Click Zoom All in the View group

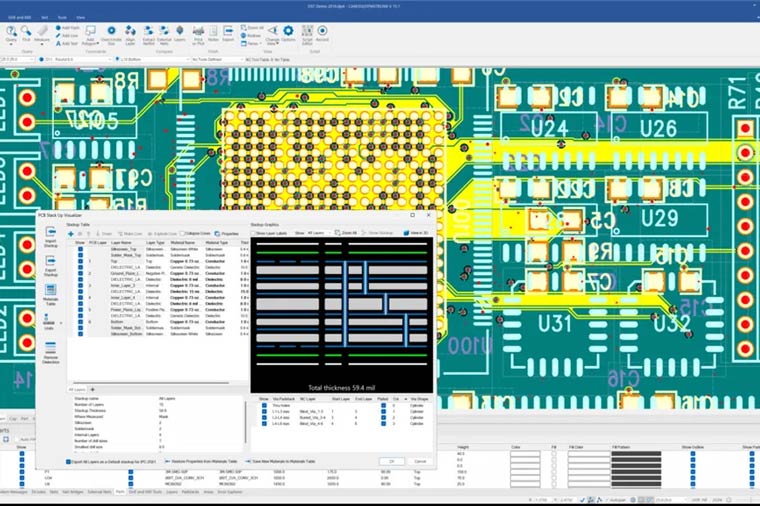(x=253, y=28)
